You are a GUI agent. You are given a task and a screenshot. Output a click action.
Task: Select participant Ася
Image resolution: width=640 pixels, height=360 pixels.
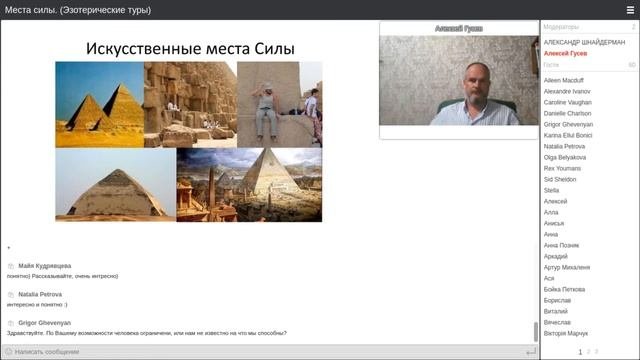[x=549, y=279]
